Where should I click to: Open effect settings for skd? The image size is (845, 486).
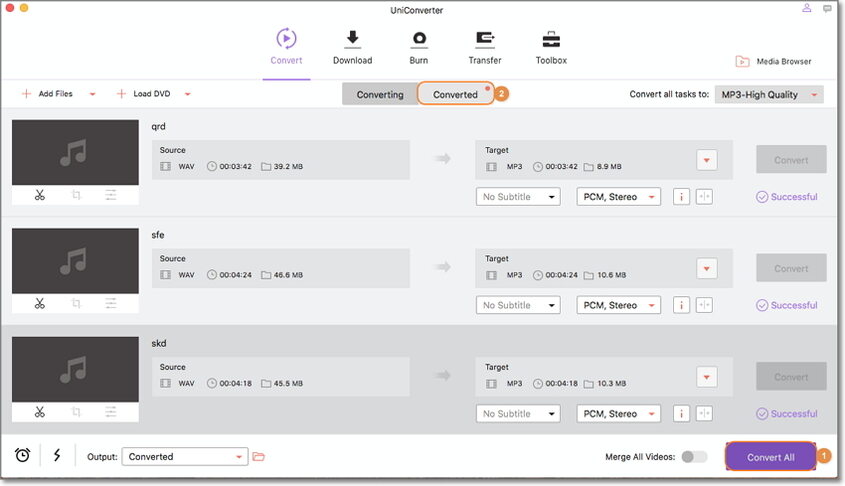(110, 412)
